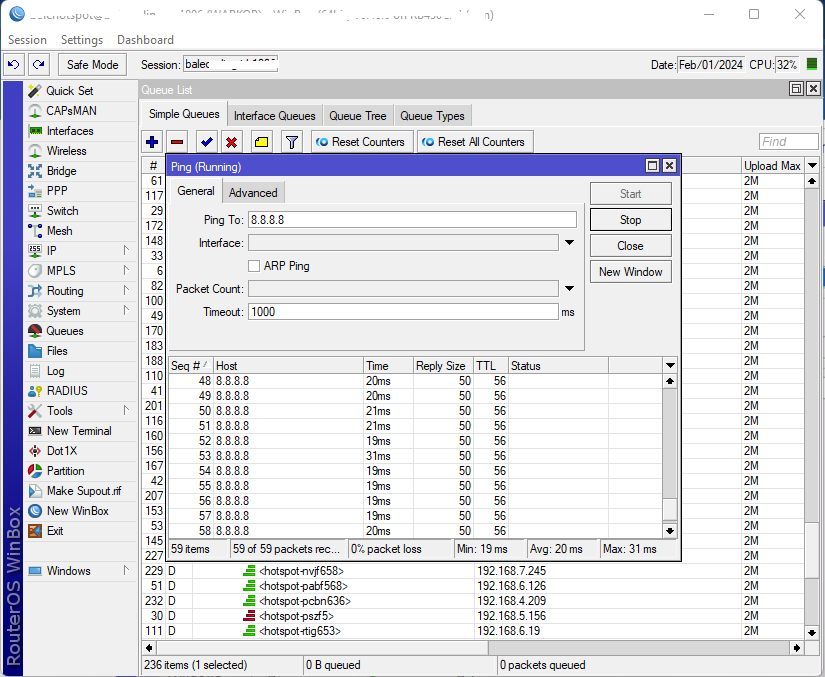The width and height of the screenshot is (825, 677).
Task: Click Reset All Counters
Action: (x=475, y=142)
